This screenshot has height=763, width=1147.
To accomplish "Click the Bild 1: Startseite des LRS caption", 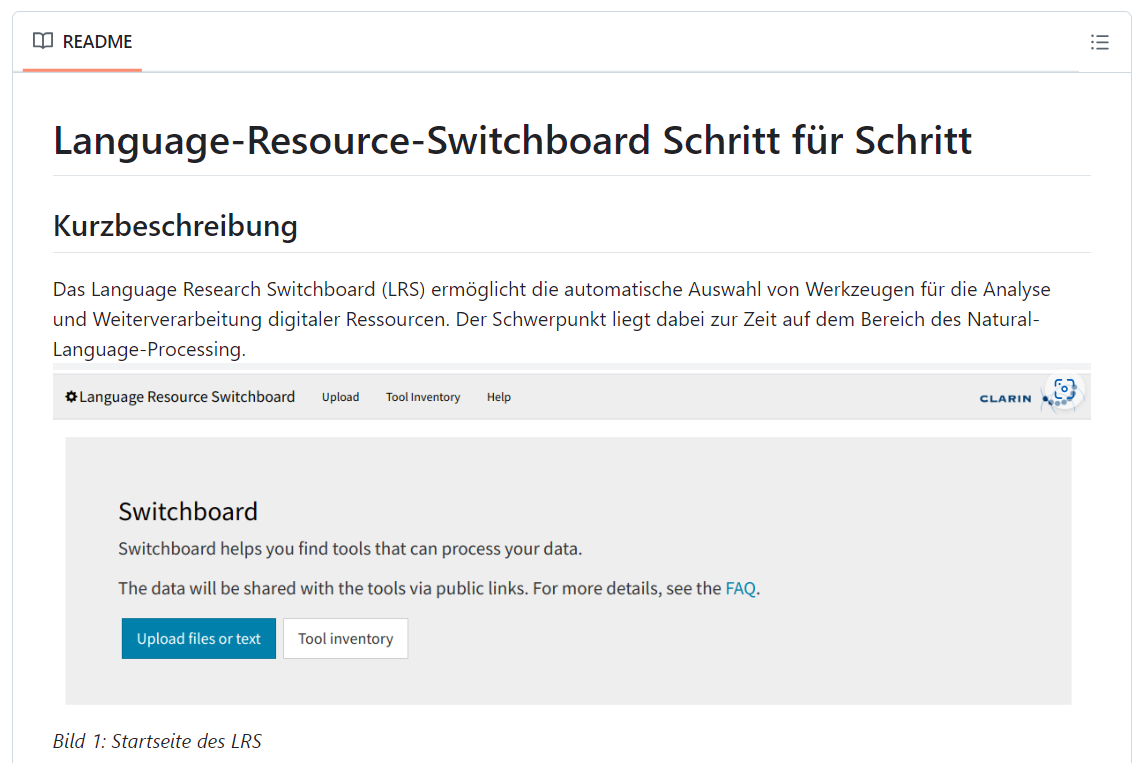I will [157, 741].
